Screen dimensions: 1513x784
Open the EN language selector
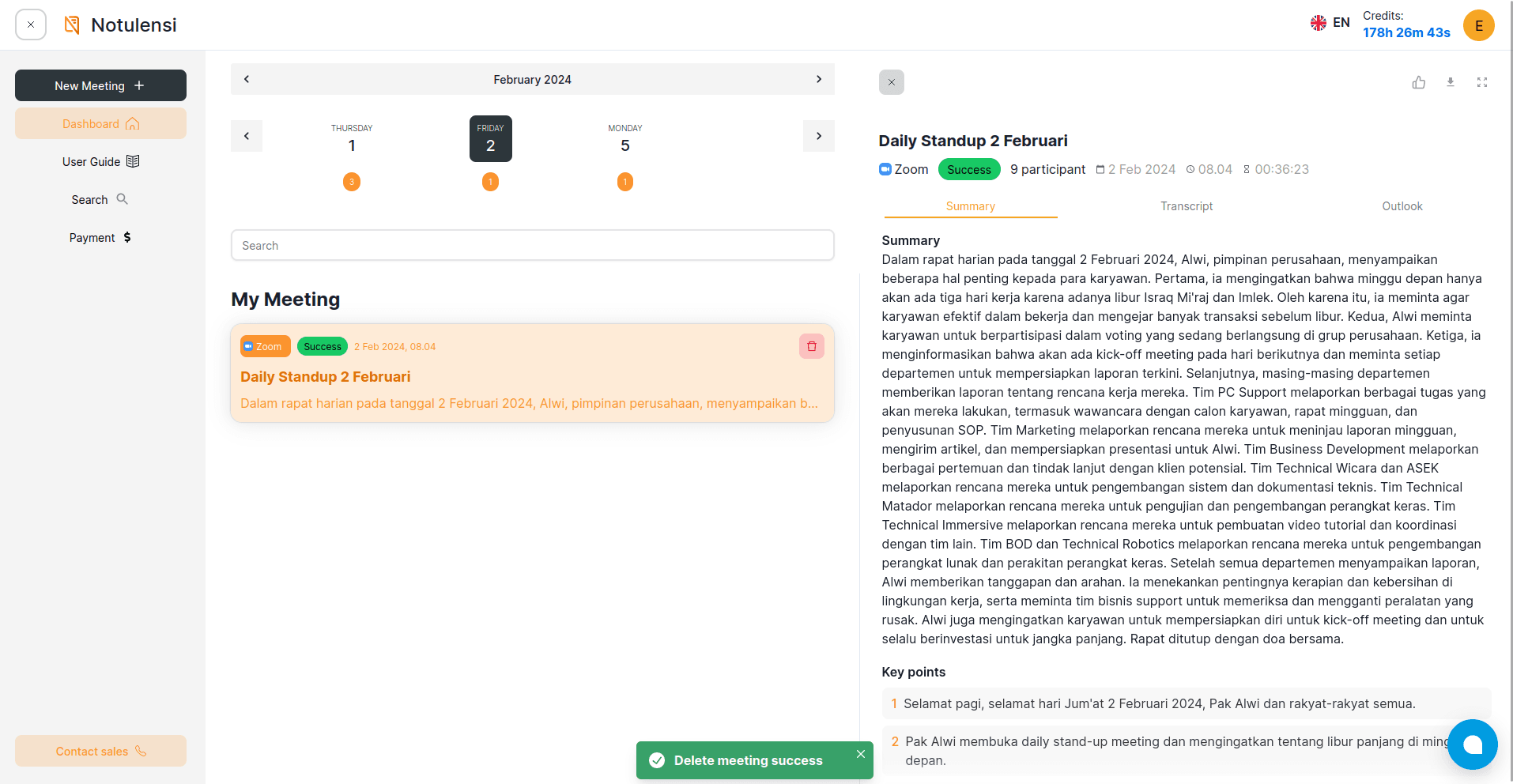click(1330, 23)
